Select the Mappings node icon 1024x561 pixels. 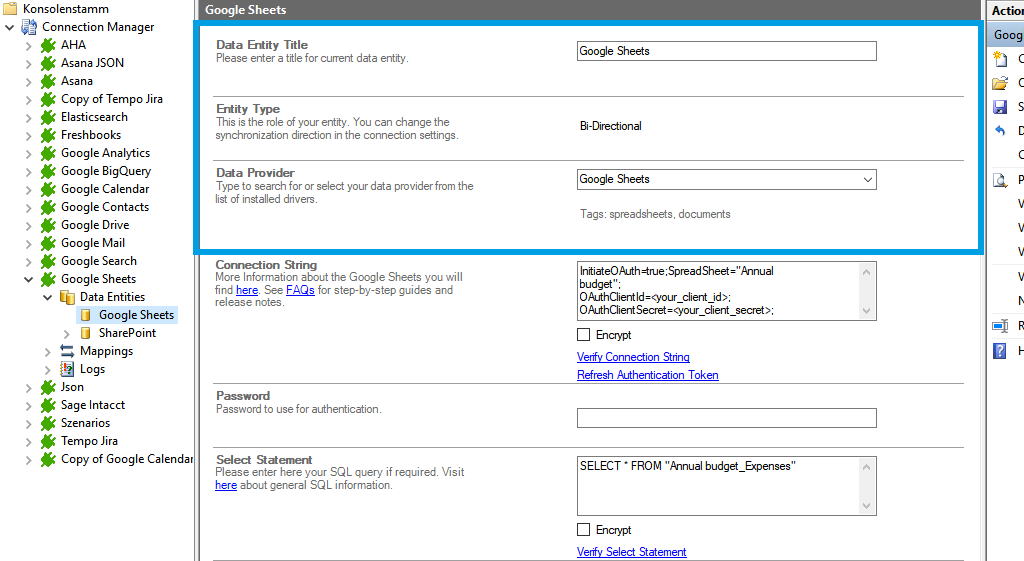coord(68,351)
